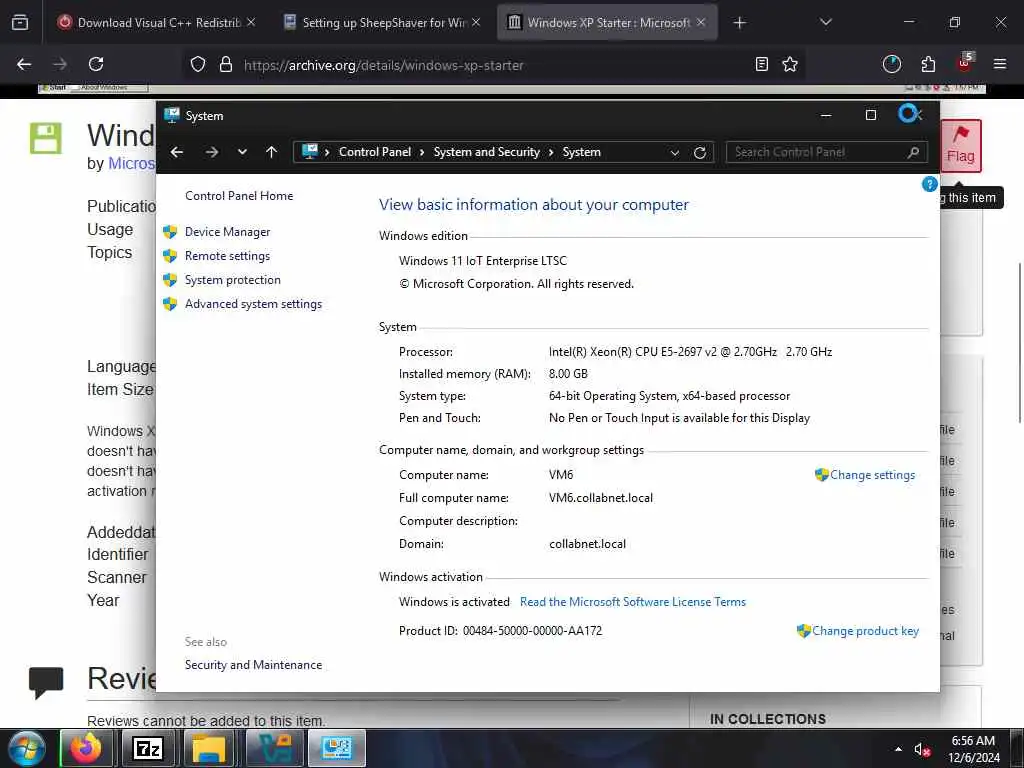
Task: Toggle reader view in Firefox
Action: point(761,64)
